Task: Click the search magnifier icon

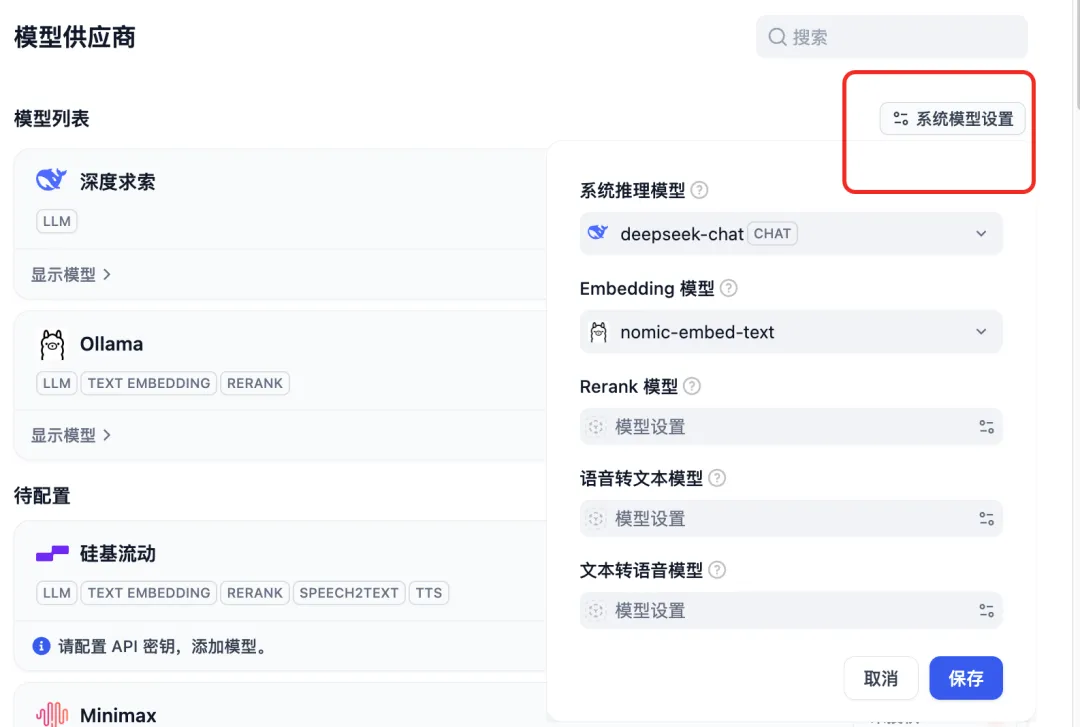Action: tap(777, 37)
